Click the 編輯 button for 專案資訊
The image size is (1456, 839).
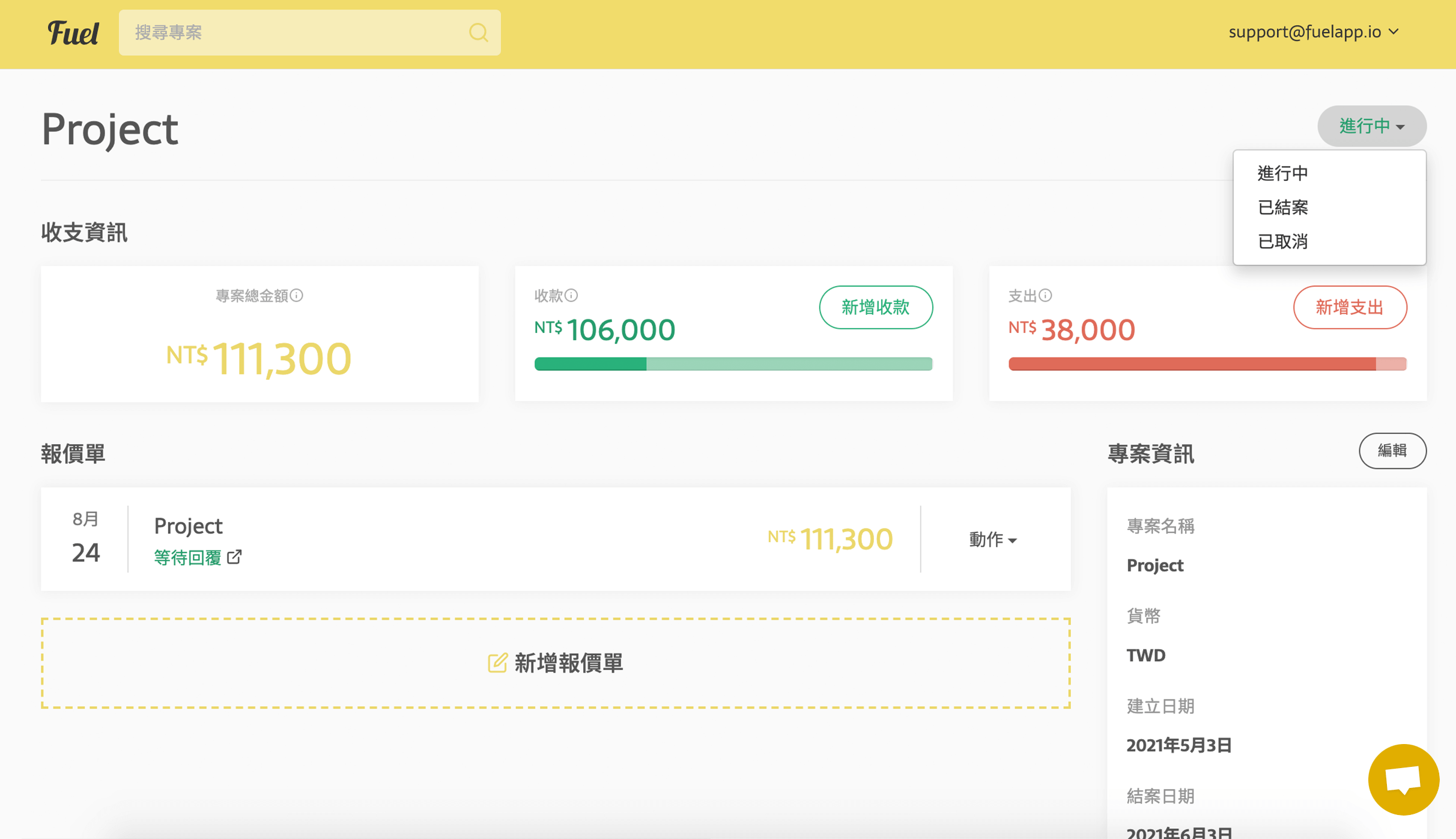coord(1392,451)
